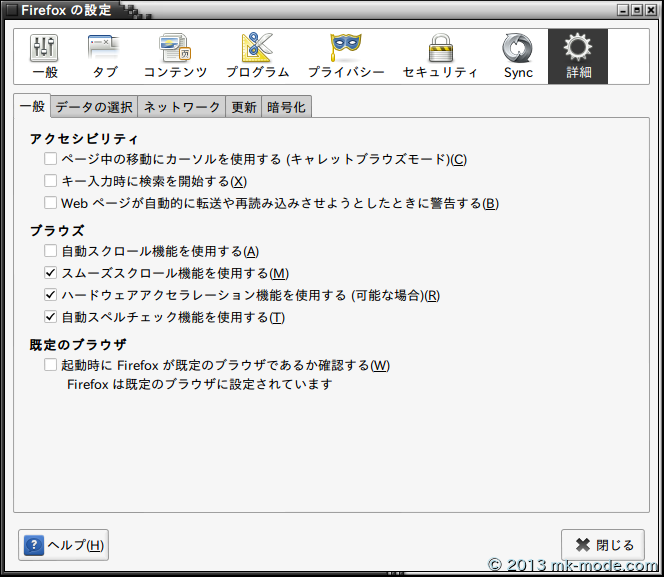Switch to the ネットワーク sub-tab
This screenshot has width=664, height=577.
click(181, 107)
